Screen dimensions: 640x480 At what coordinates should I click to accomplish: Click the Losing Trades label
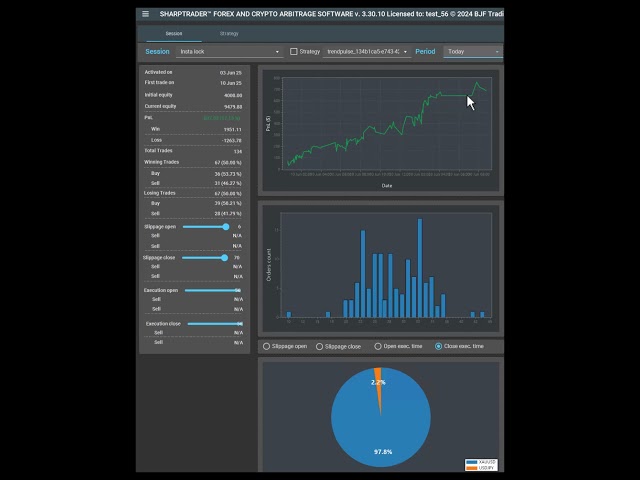(160, 193)
